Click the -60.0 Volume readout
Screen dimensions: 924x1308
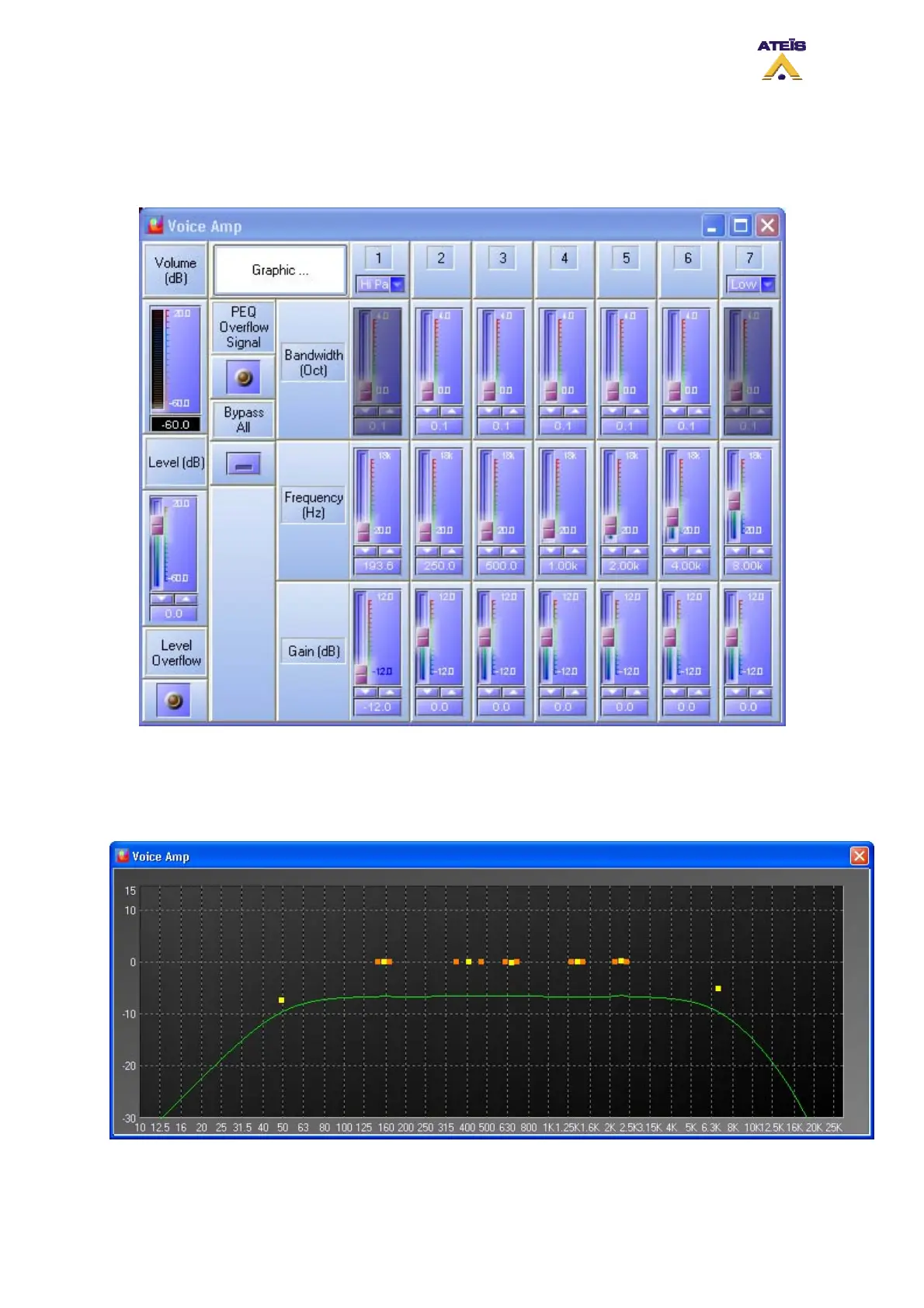[x=175, y=425]
